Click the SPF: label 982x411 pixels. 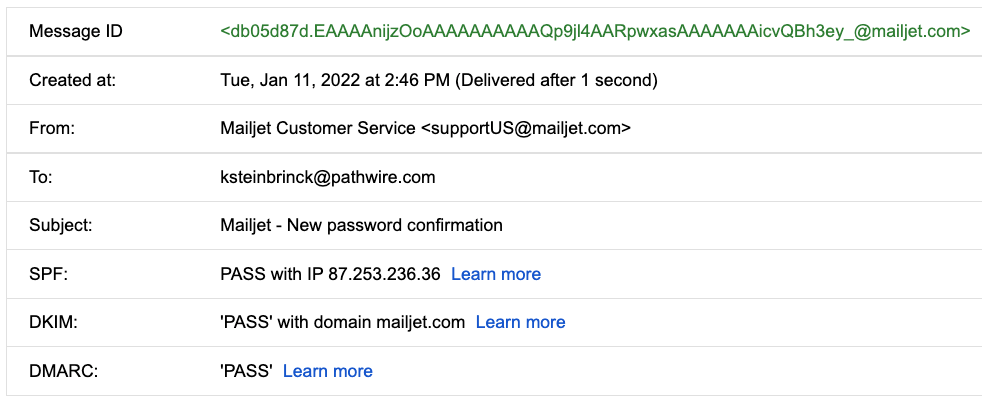[48, 274]
